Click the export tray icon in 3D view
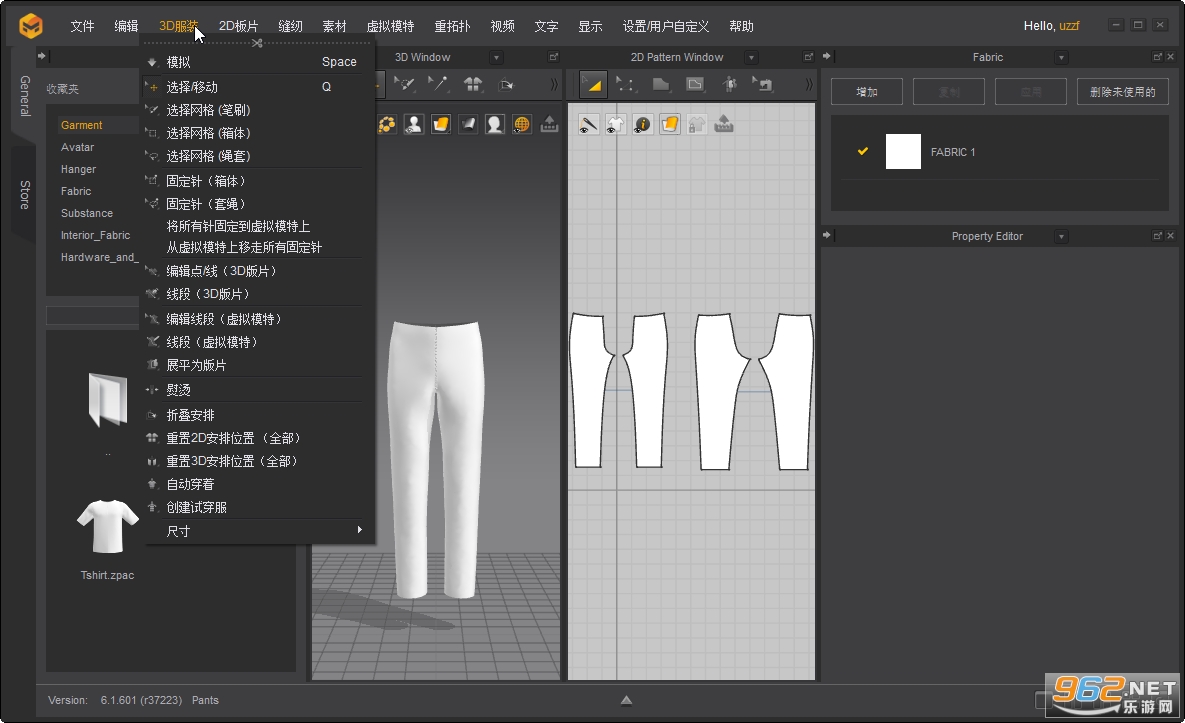The image size is (1185, 723). [x=549, y=124]
